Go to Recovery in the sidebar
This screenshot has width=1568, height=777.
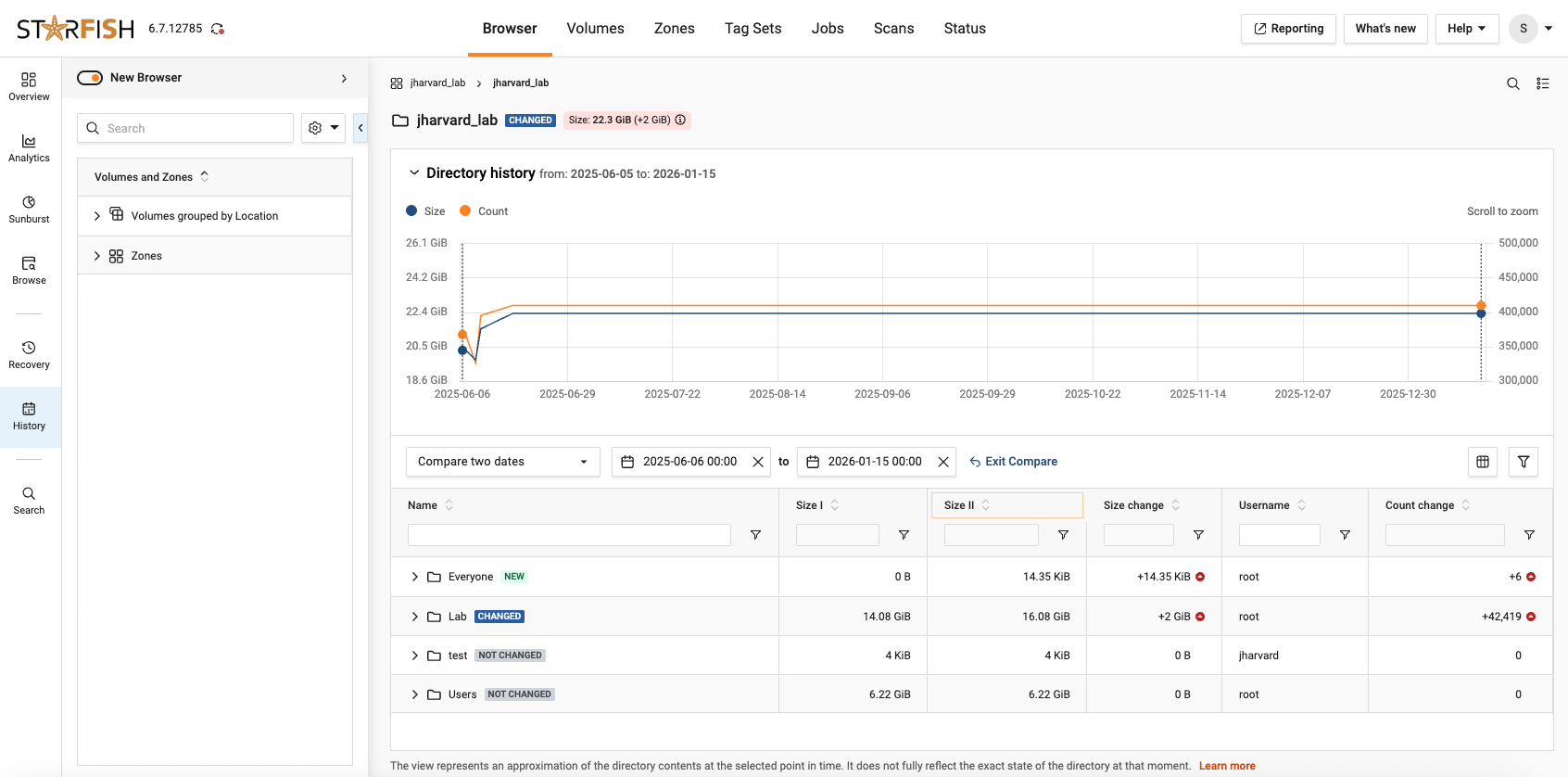coord(29,355)
